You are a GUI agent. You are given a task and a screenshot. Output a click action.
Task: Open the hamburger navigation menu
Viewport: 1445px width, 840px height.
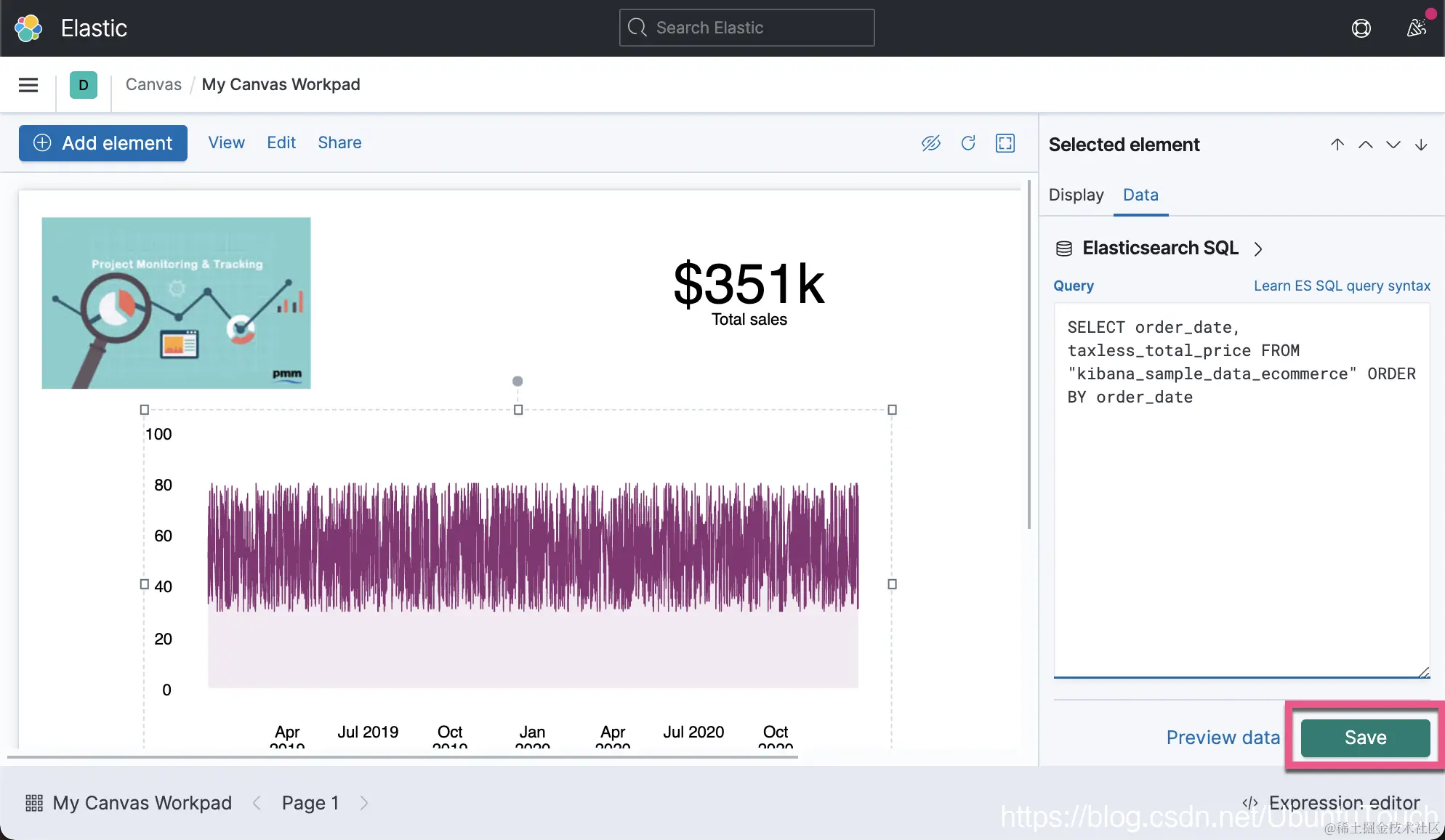coord(28,85)
